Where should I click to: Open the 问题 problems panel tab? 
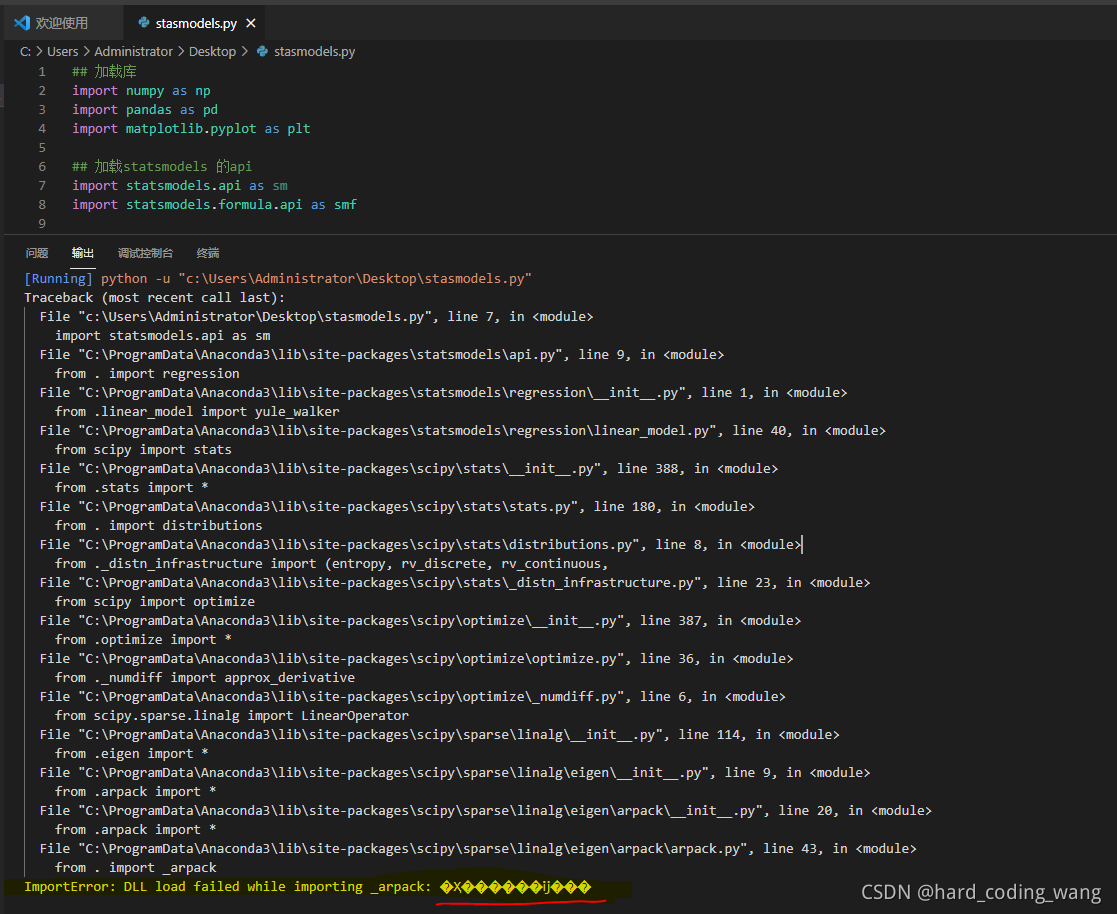pyautogui.click(x=37, y=253)
